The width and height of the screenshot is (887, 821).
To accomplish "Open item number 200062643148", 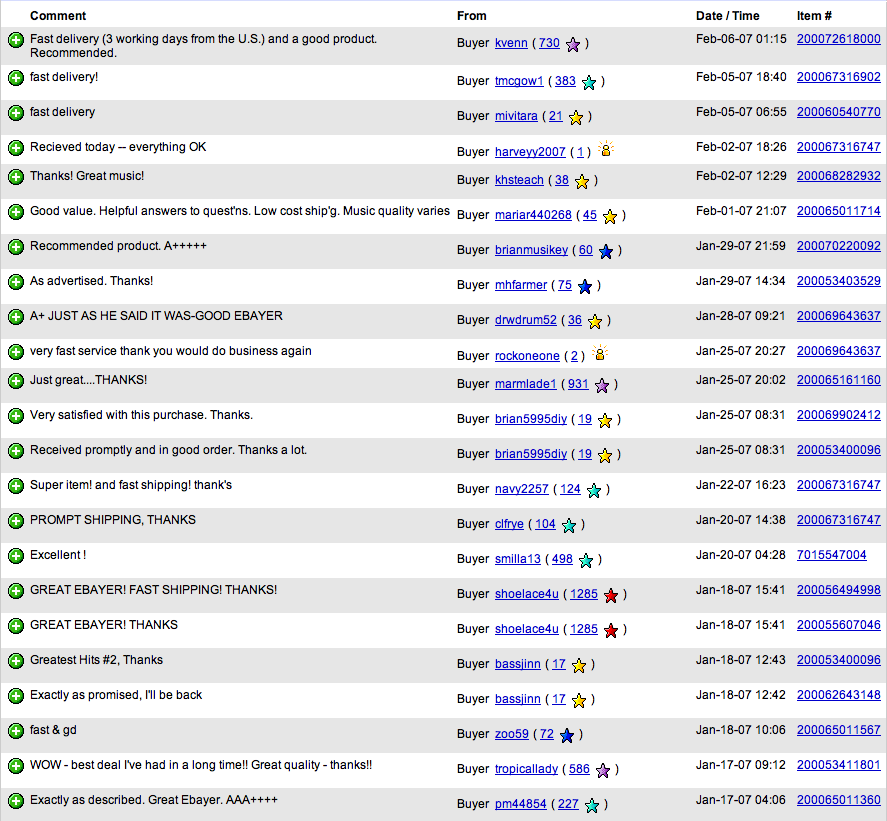I will coord(839,695).
